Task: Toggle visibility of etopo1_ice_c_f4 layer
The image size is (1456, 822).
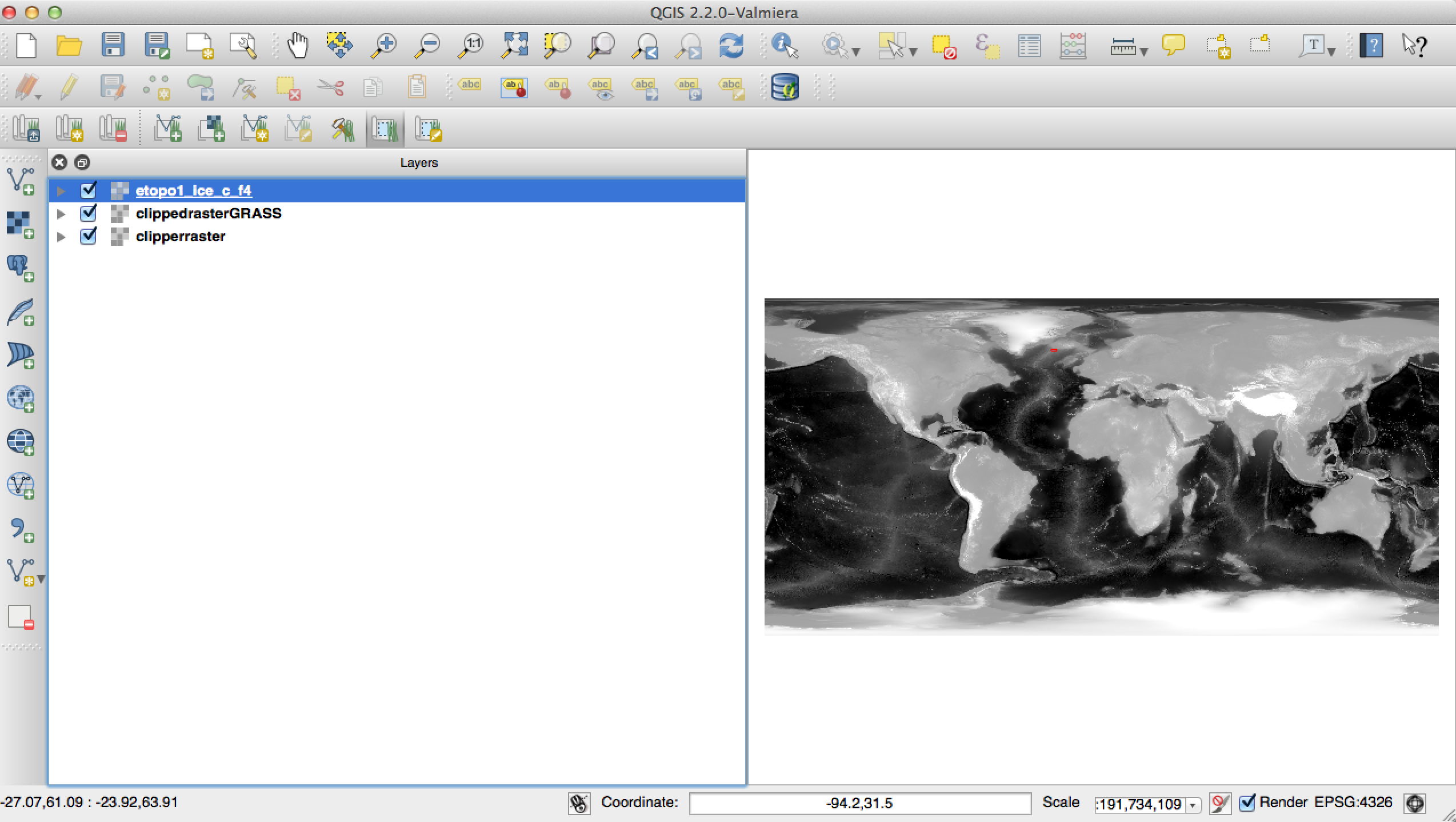Action: click(x=89, y=190)
